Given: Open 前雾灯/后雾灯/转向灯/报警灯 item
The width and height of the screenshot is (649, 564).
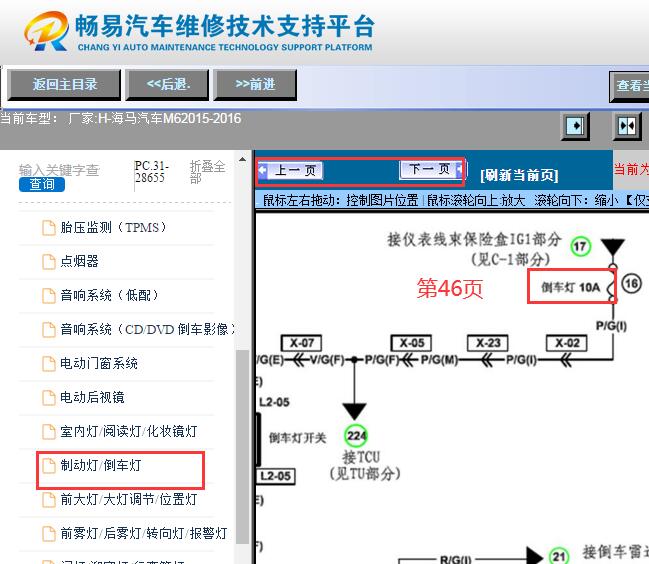Looking at the screenshot, I should (x=144, y=533).
